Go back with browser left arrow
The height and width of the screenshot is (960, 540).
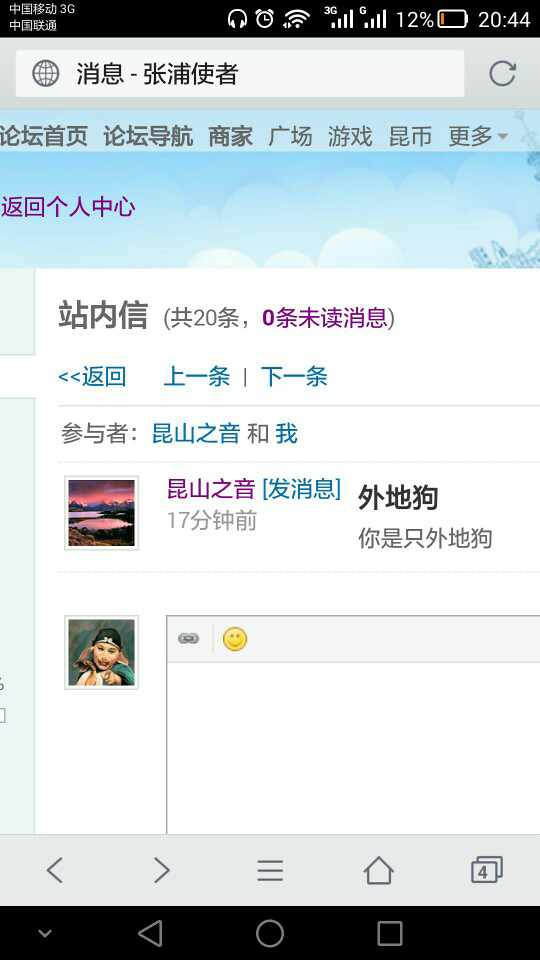(x=54, y=869)
